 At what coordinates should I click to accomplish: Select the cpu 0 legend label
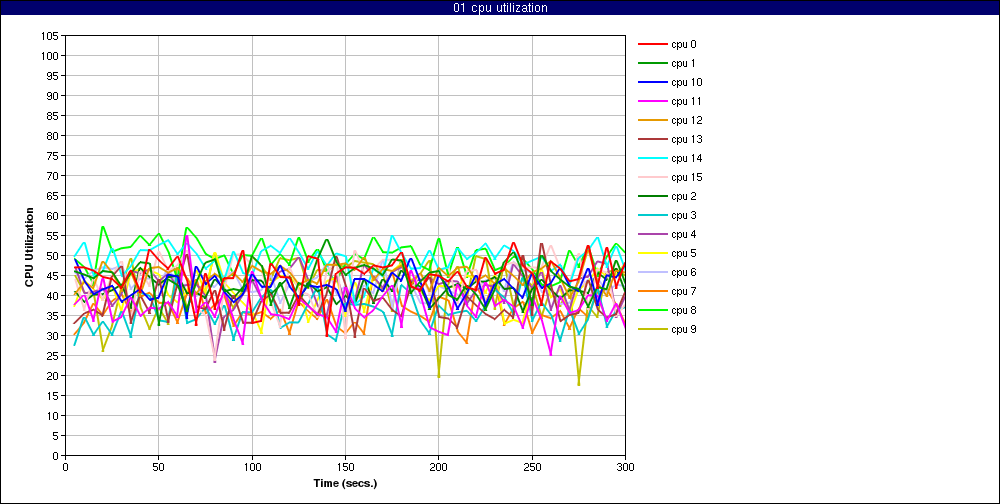pos(684,45)
